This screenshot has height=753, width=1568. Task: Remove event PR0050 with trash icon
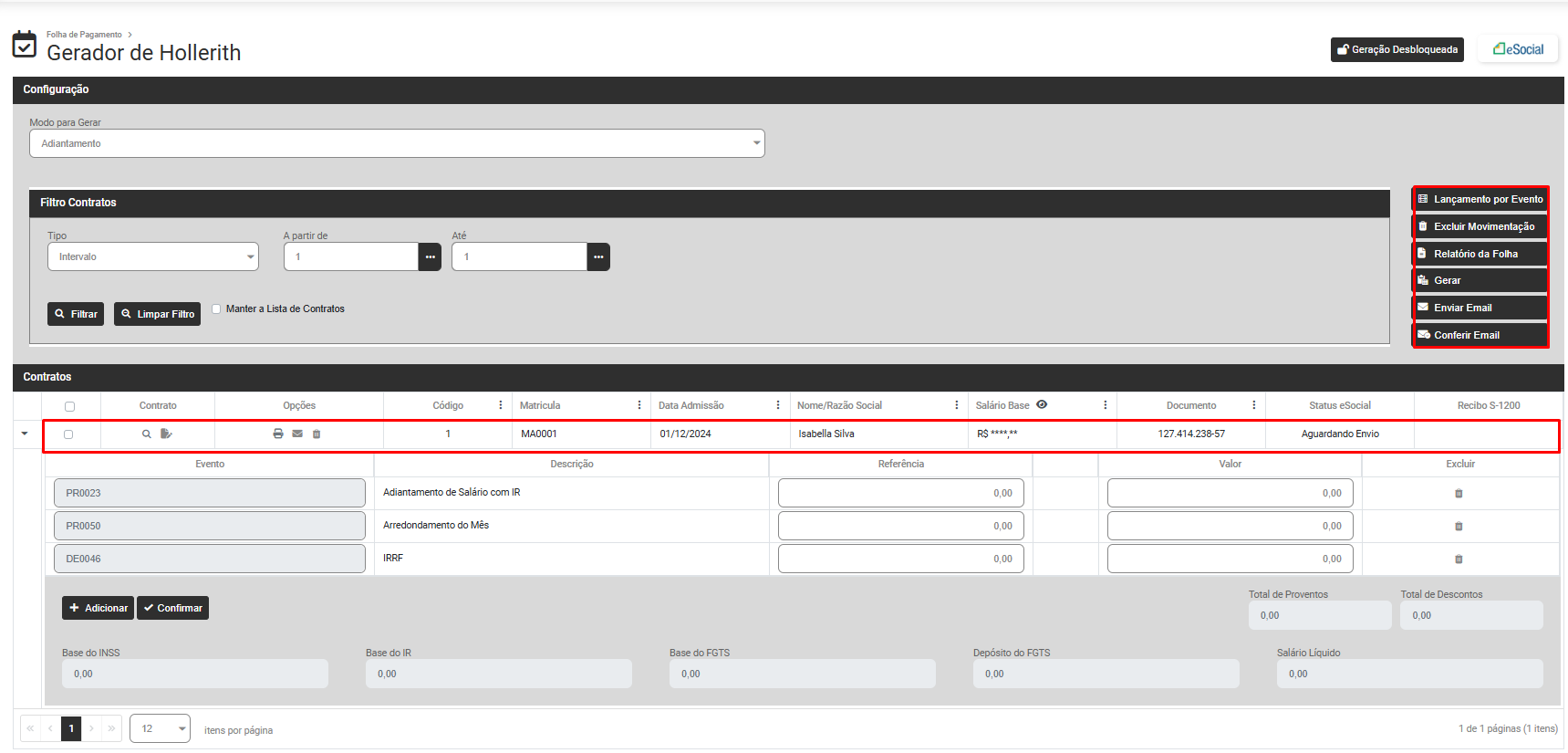click(1459, 527)
